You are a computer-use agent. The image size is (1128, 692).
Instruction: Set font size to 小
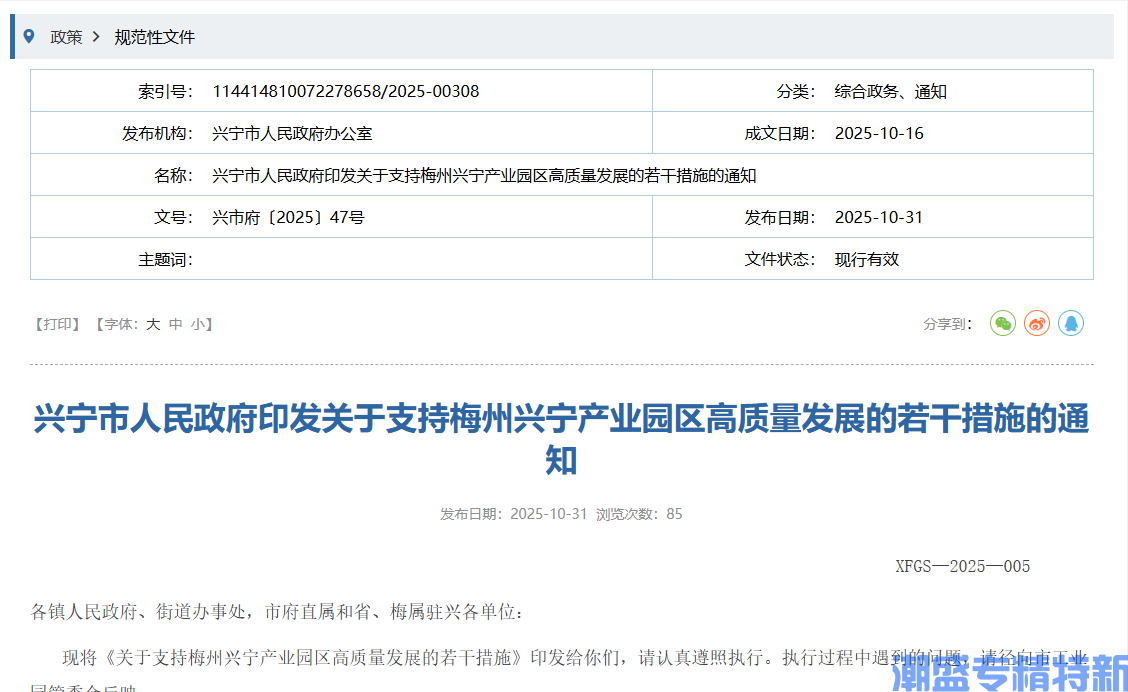196,323
